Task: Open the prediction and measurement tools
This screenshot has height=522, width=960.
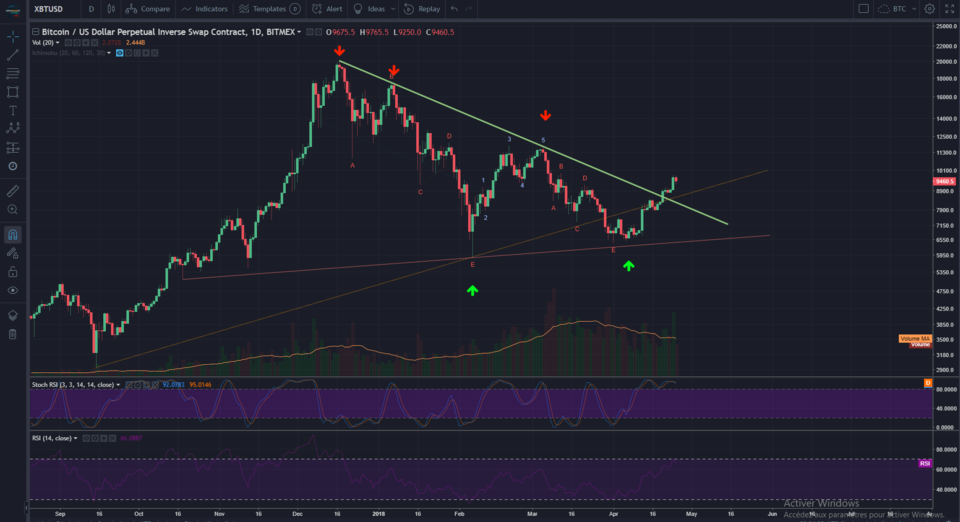Action: coord(12,147)
